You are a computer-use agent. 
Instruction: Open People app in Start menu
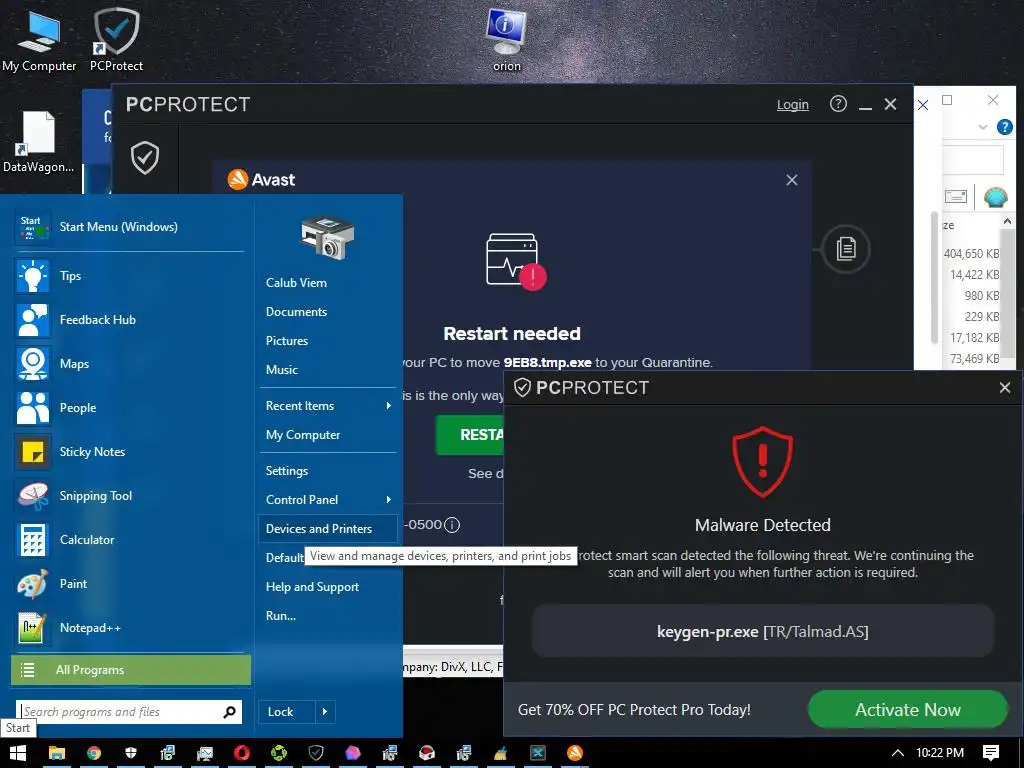click(129, 408)
